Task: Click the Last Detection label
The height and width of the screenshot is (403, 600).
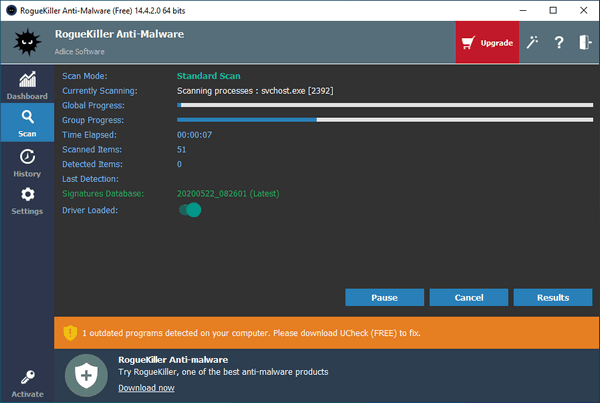Action: (90, 179)
